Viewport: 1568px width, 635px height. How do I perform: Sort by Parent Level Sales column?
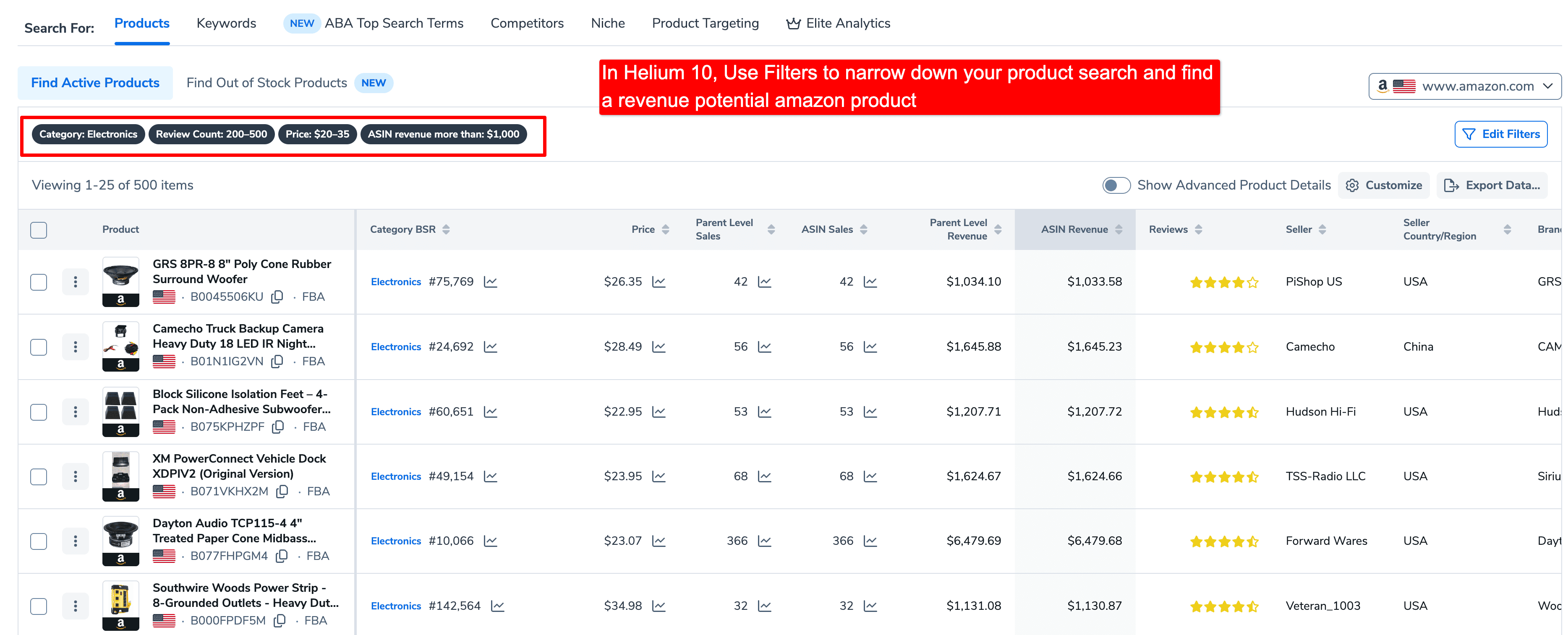(771, 229)
